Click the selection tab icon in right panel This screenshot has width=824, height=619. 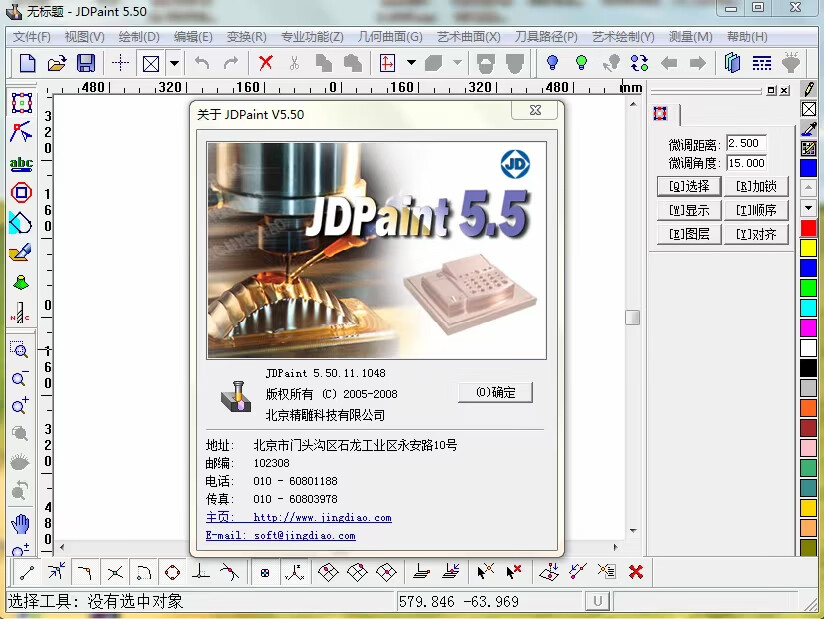click(x=661, y=114)
